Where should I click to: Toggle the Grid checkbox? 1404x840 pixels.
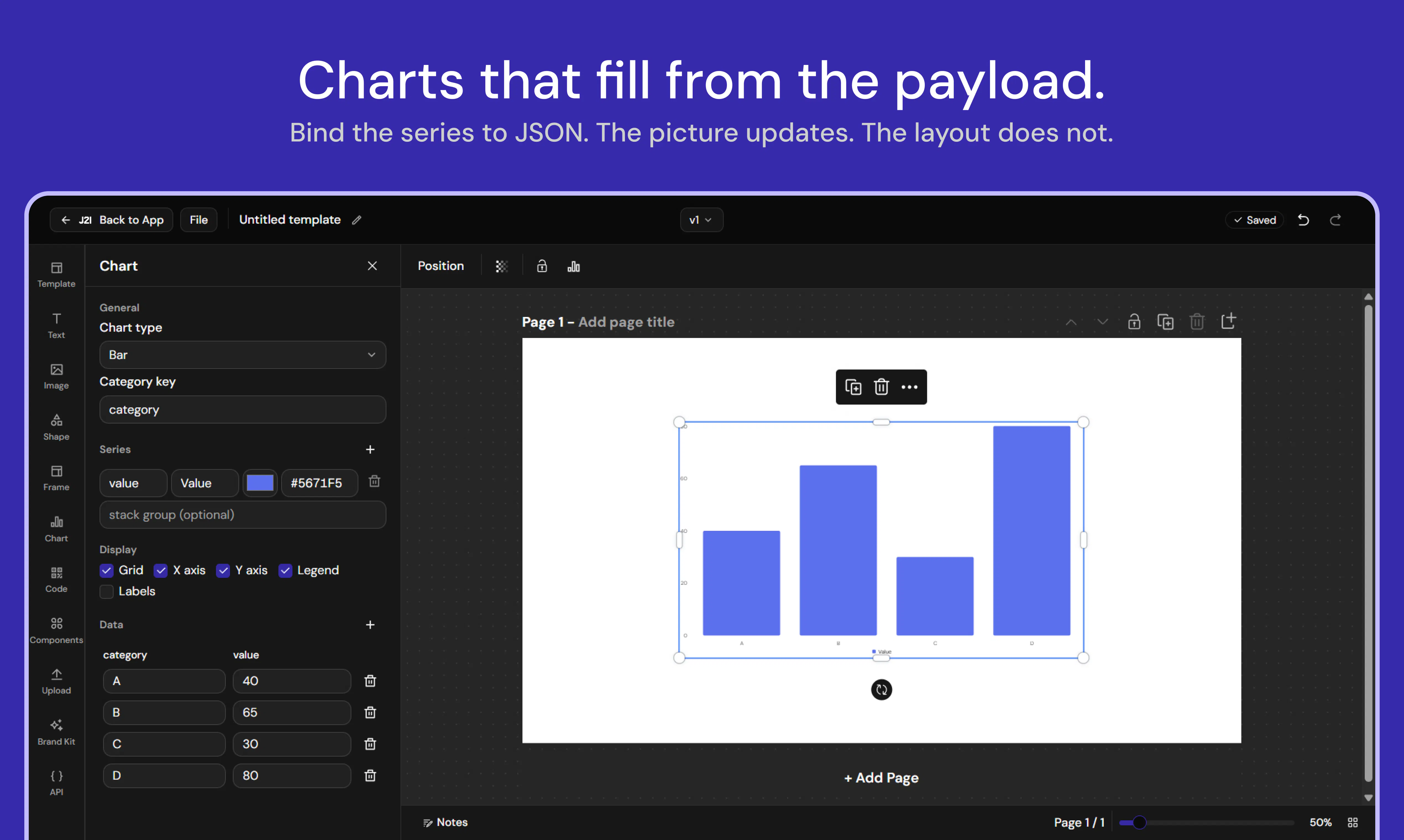coord(106,570)
